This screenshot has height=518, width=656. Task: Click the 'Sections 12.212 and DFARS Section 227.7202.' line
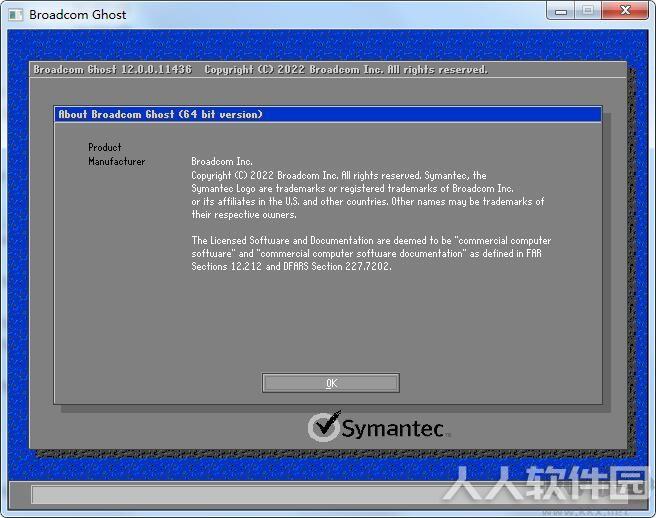(x=291, y=267)
